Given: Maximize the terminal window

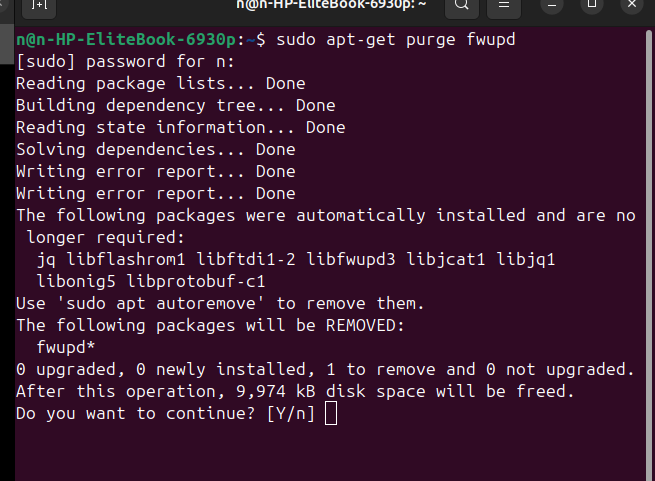Looking at the screenshot, I should point(592,5).
